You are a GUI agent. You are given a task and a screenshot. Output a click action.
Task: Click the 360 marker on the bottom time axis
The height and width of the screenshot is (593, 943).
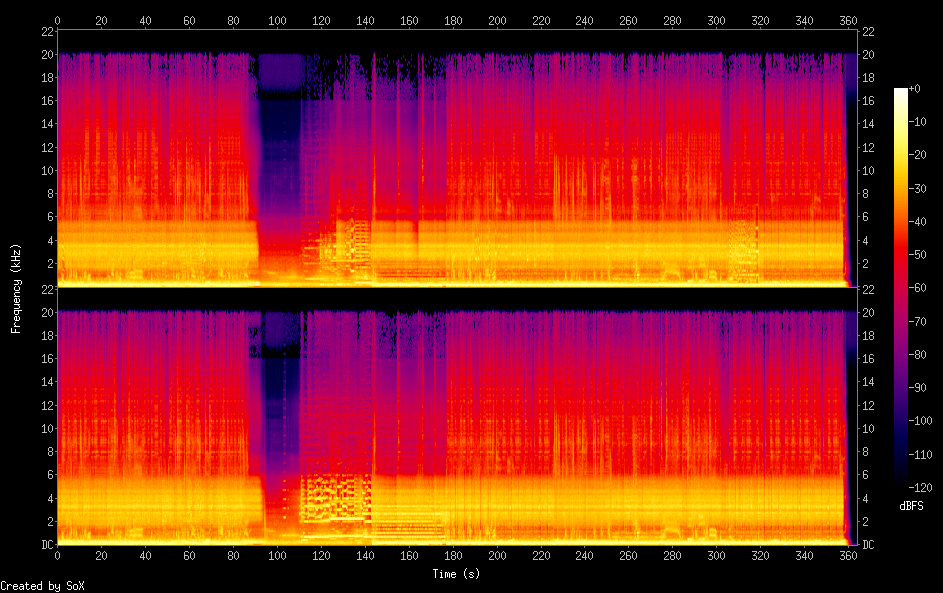coord(848,555)
